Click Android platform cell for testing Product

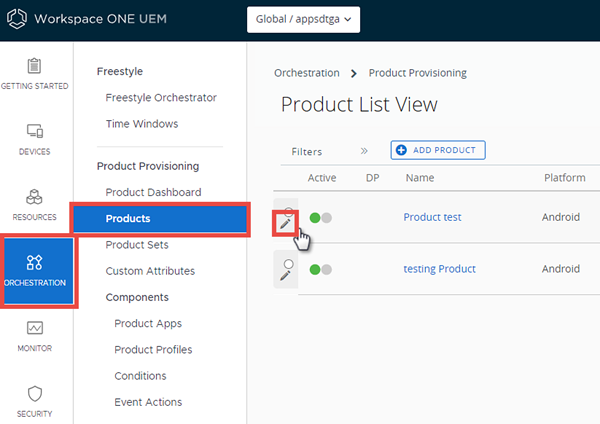[x=561, y=269]
